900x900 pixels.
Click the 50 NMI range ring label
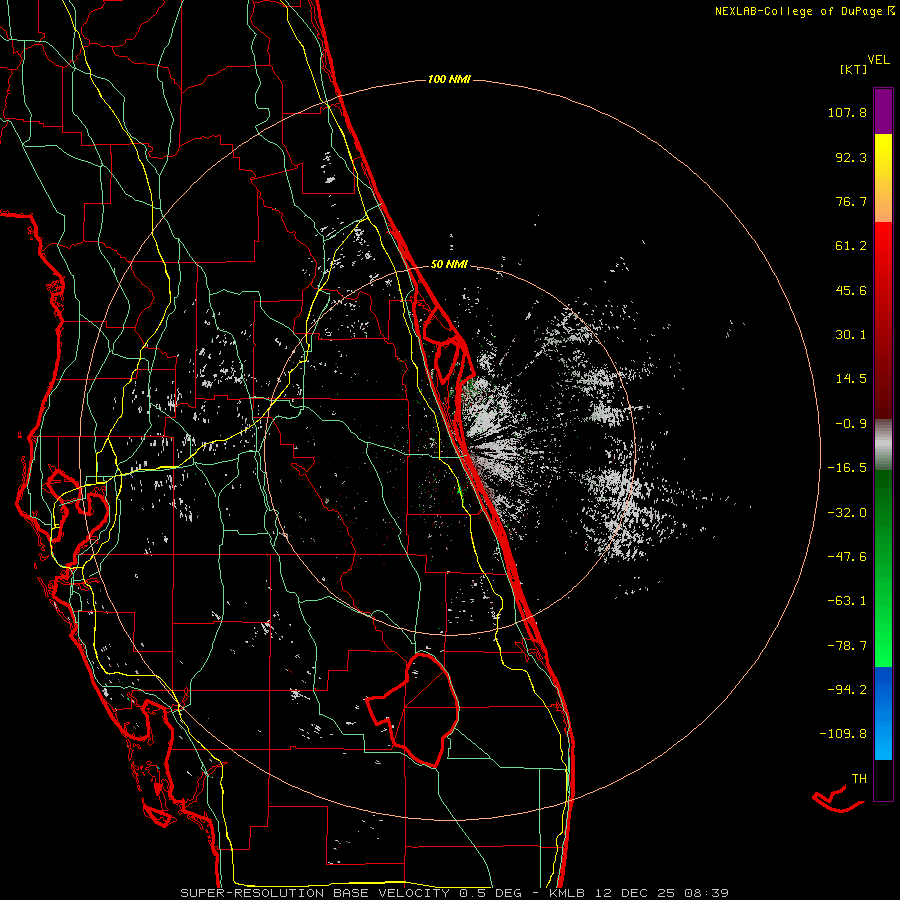tap(449, 265)
